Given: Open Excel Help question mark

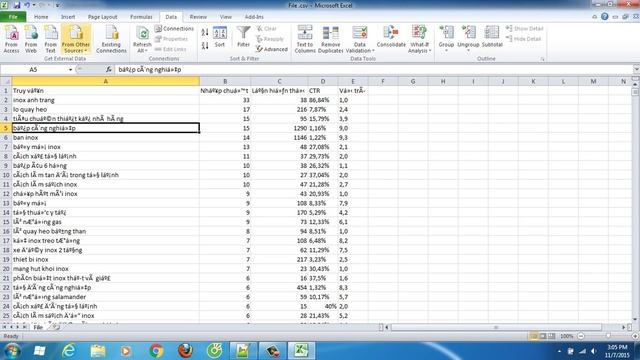Looking at the screenshot, I should (604, 17).
